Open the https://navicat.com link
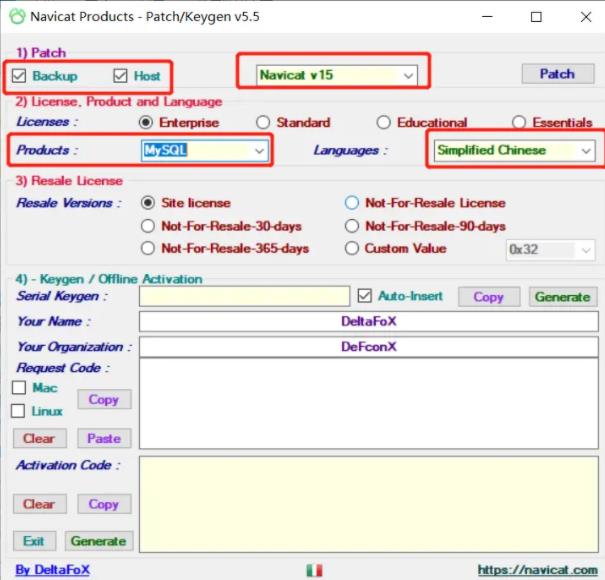 (x=537, y=570)
